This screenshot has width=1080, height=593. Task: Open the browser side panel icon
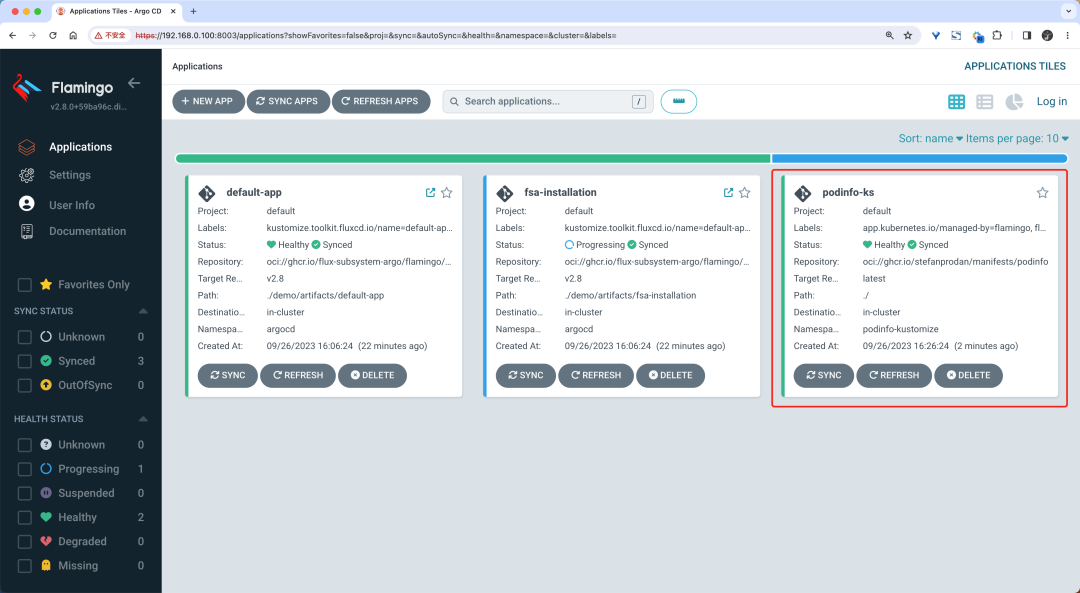pos(1026,35)
